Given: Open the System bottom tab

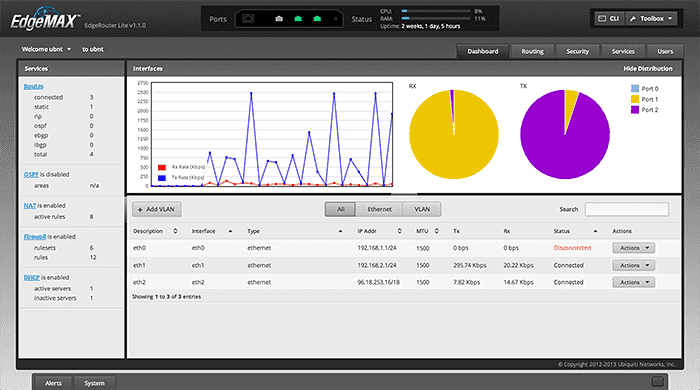Looking at the screenshot, I should 94,383.
